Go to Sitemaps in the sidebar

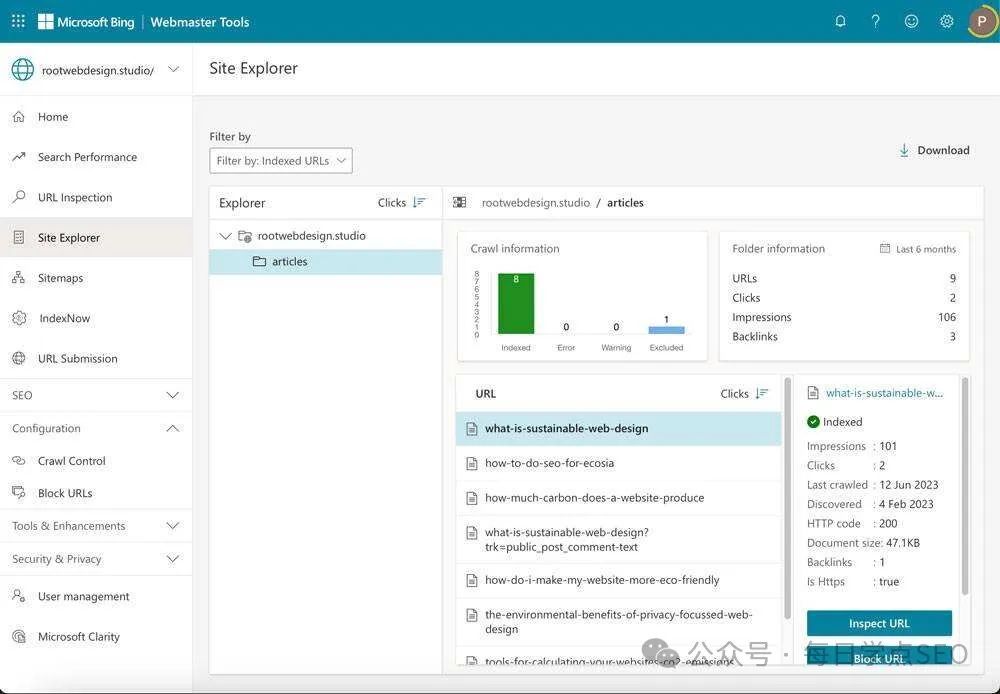tap(60, 278)
